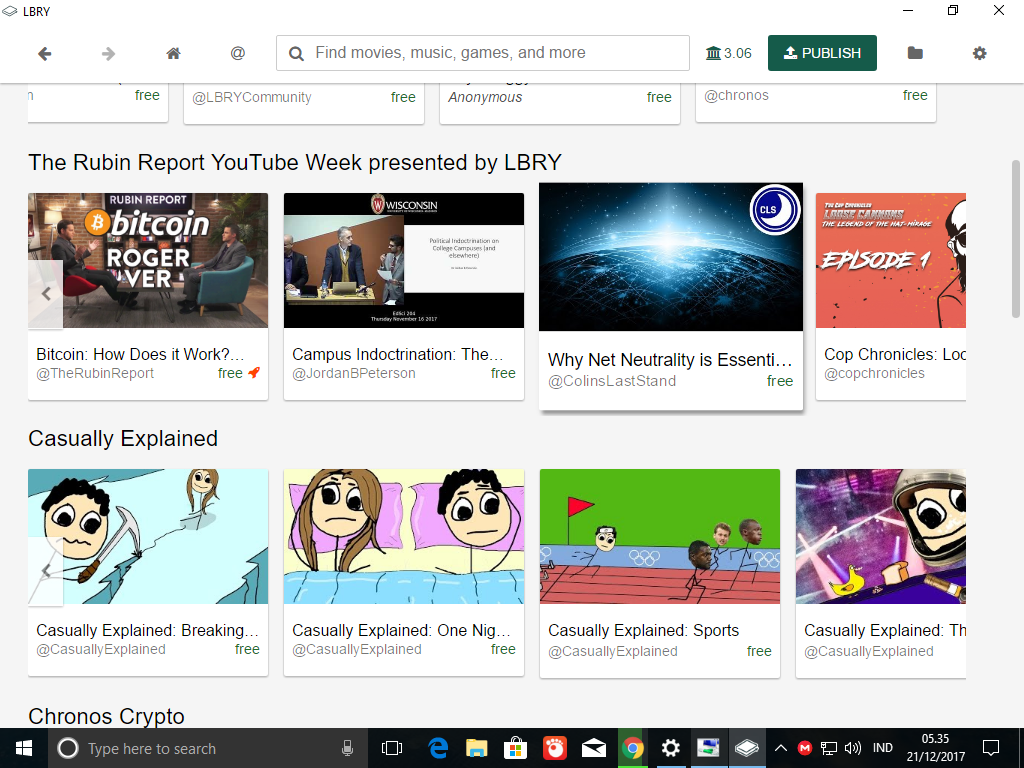This screenshot has width=1024, height=768.
Task: Open title Casually Explained: One Nig…
Action: (x=401, y=630)
